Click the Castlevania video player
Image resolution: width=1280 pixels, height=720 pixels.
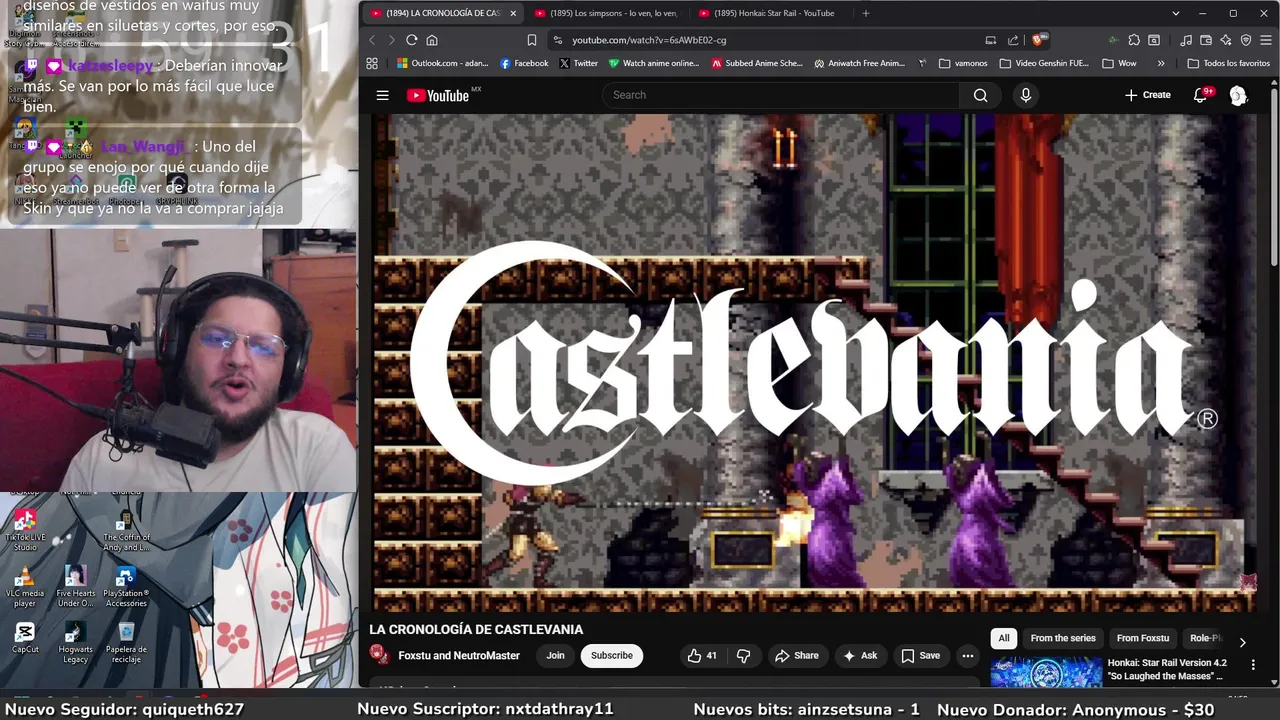click(x=815, y=362)
